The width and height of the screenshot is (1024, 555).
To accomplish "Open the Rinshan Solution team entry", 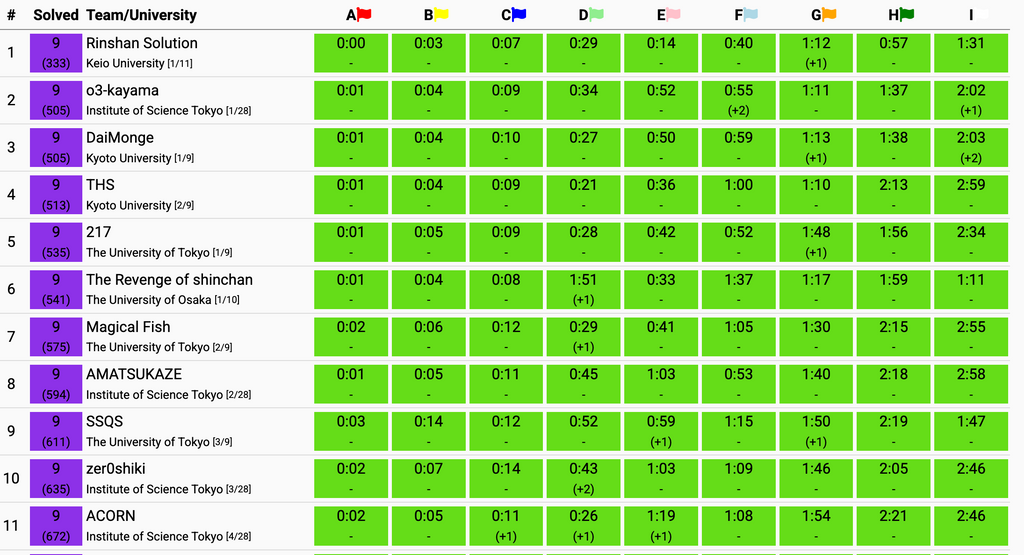I will [x=142, y=43].
